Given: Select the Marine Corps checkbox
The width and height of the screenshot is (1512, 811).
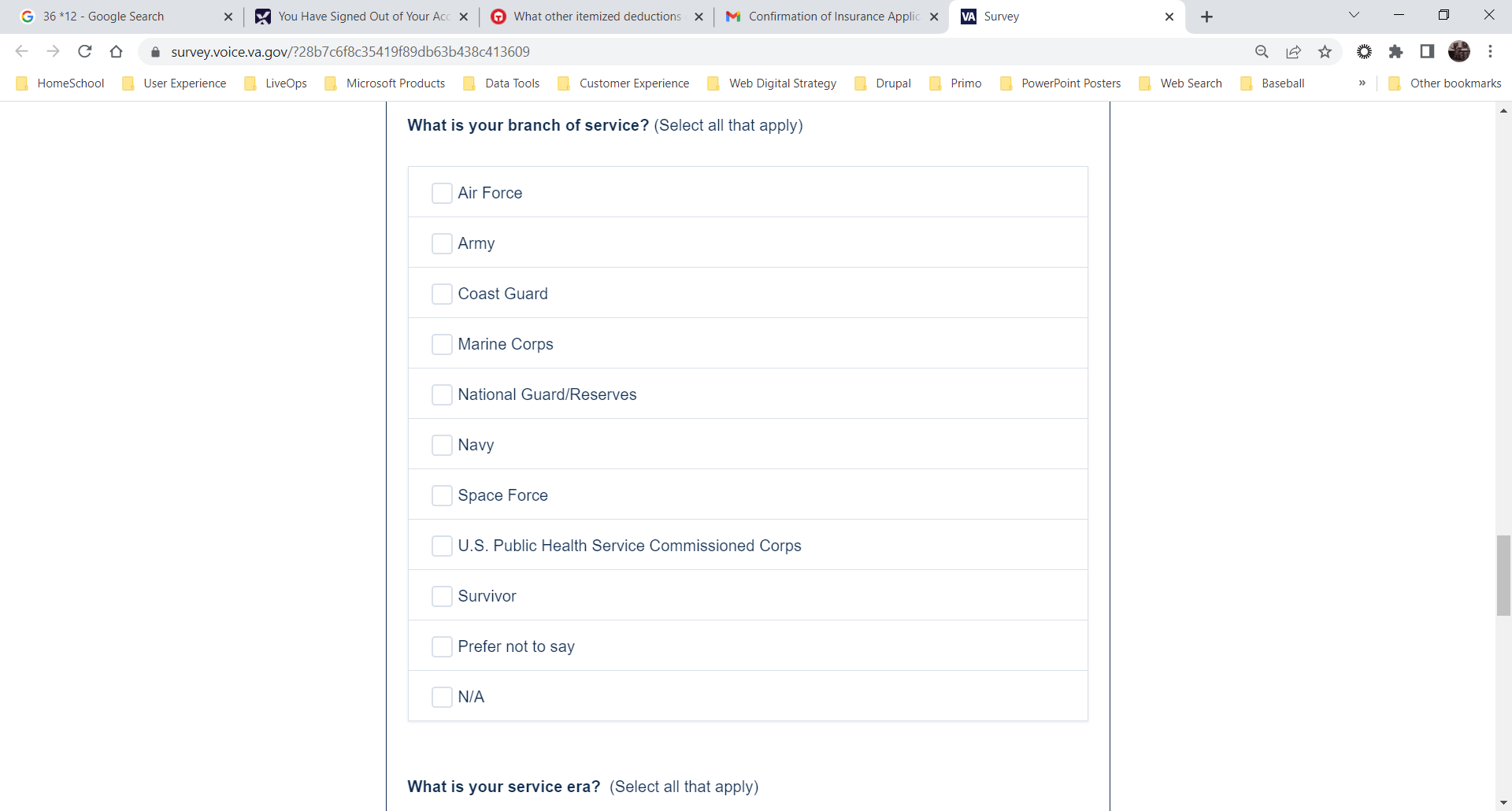Looking at the screenshot, I should pos(442,344).
